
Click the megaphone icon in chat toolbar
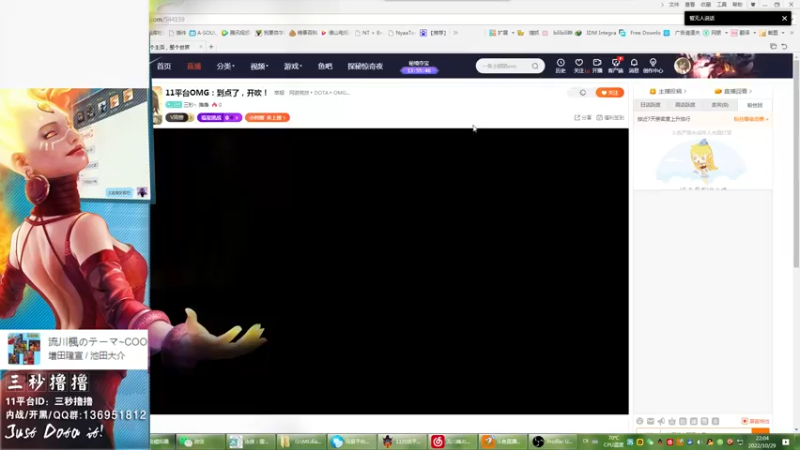coord(661,421)
